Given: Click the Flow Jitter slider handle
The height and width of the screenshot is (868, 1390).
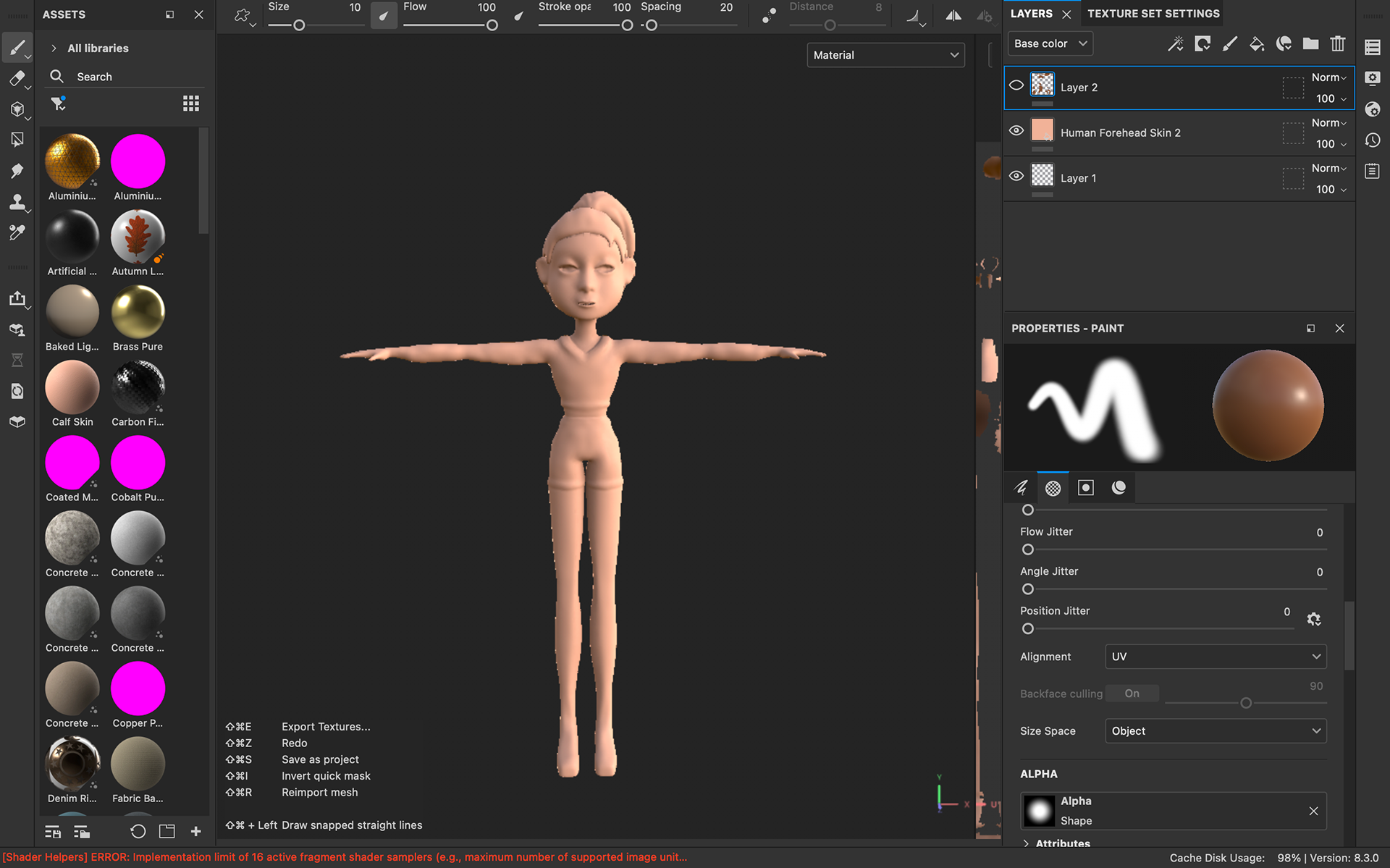Looking at the screenshot, I should coord(1028,549).
